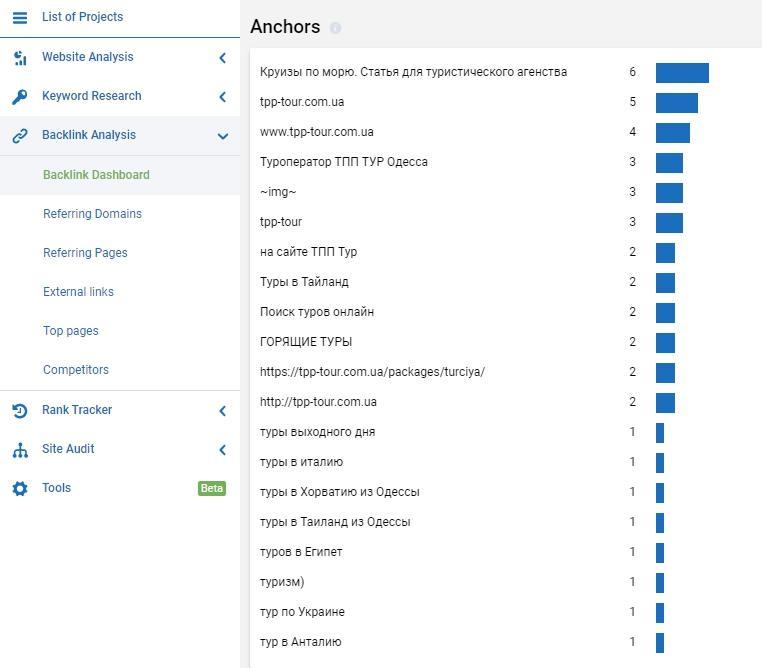
Task: Open the hamburger menu icon
Action: coord(20,17)
